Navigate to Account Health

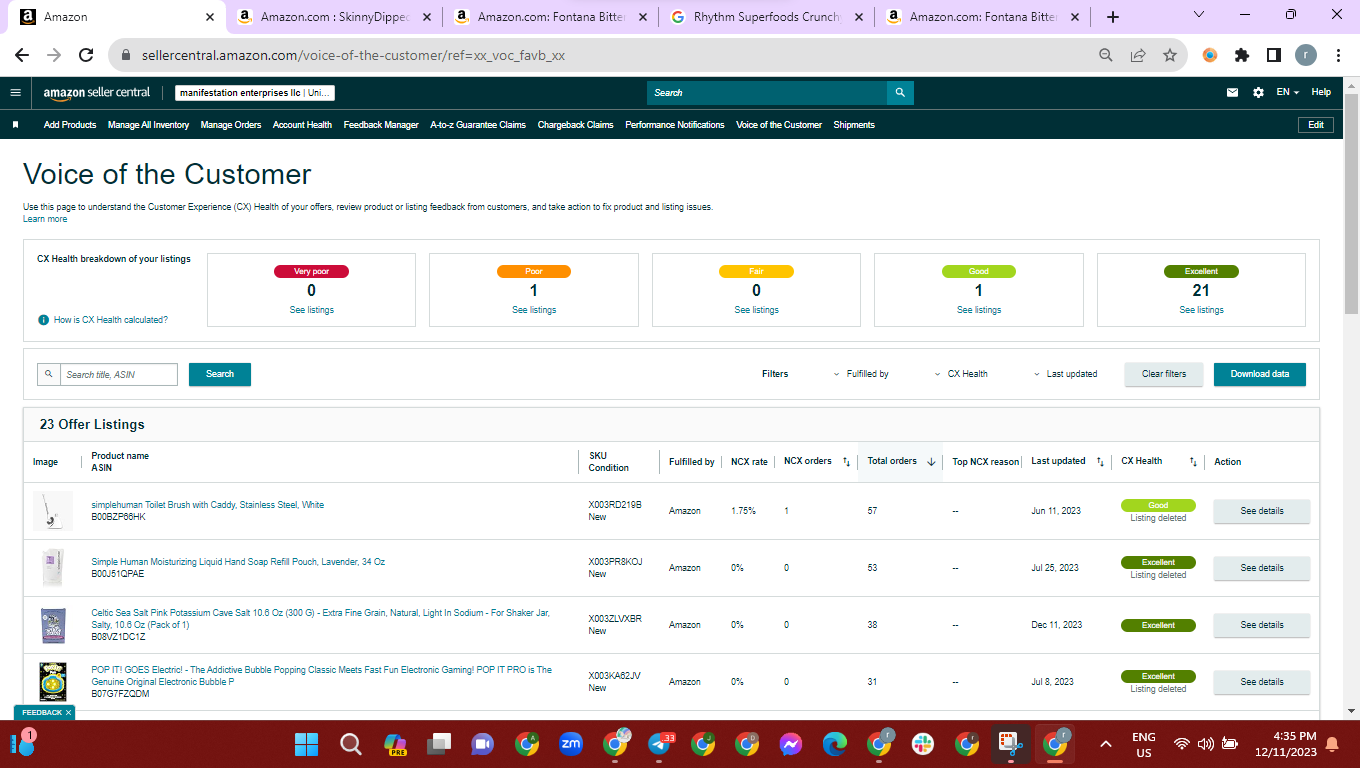[x=302, y=125]
